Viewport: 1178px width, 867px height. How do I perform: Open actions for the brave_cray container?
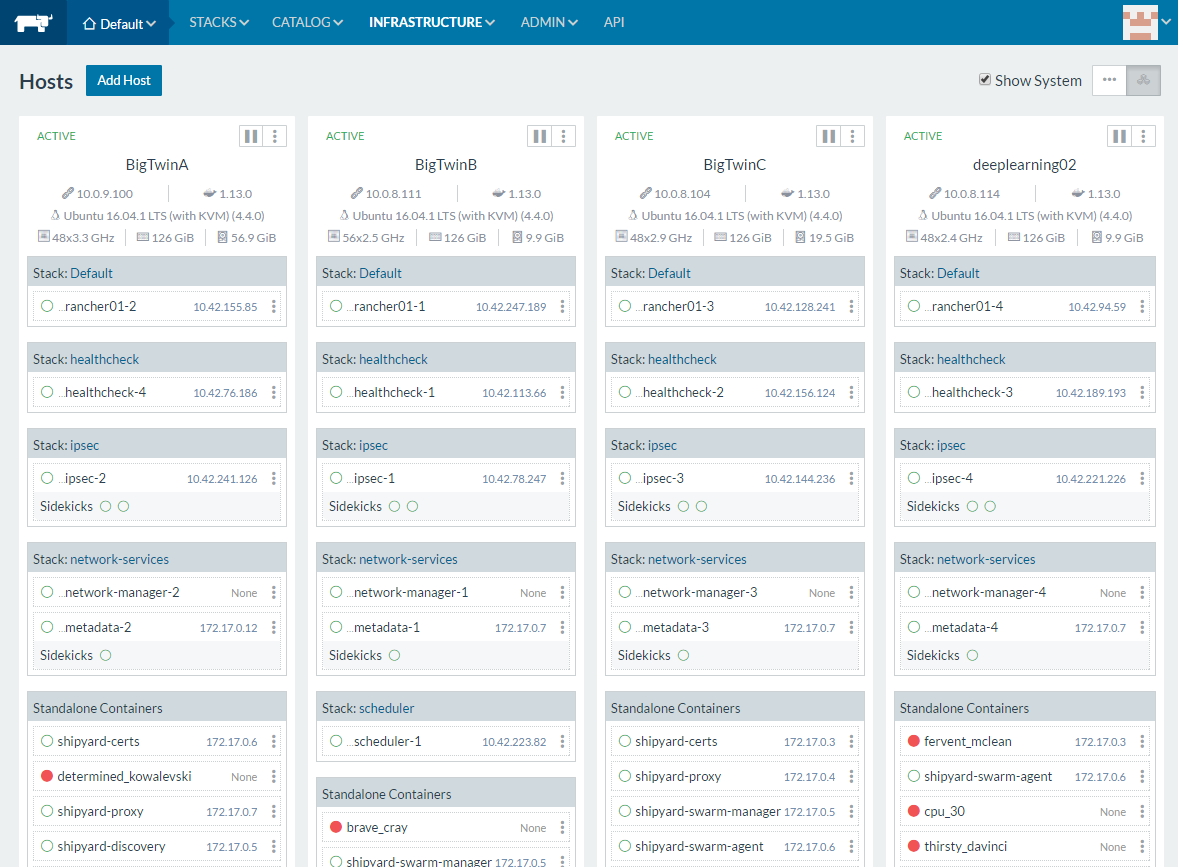pyautogui.click(x=562, y=828)
